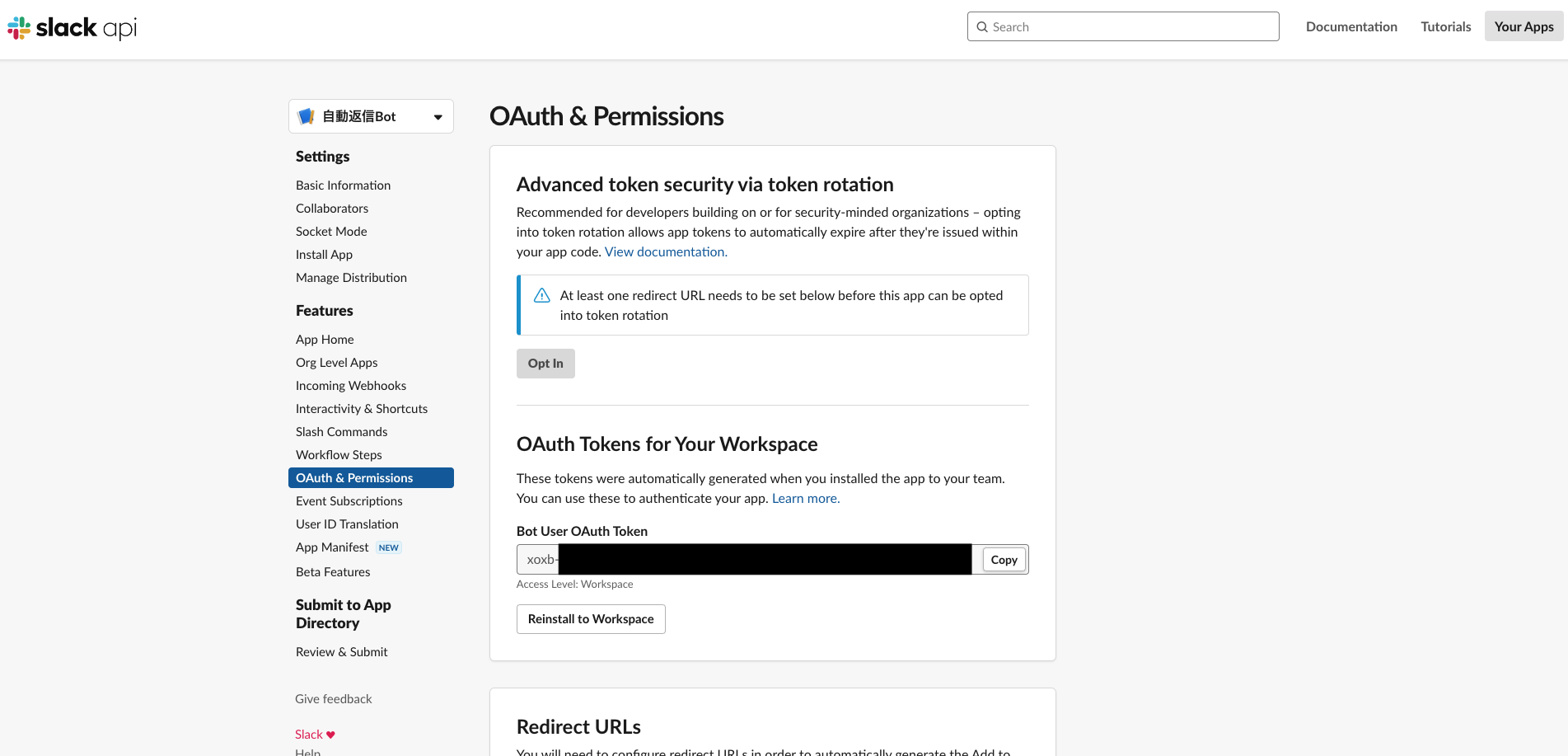Image resolution: width=1568 pixels, height=756 pixels.
Task: Click the Slack API logo
Action: [71, 26]
